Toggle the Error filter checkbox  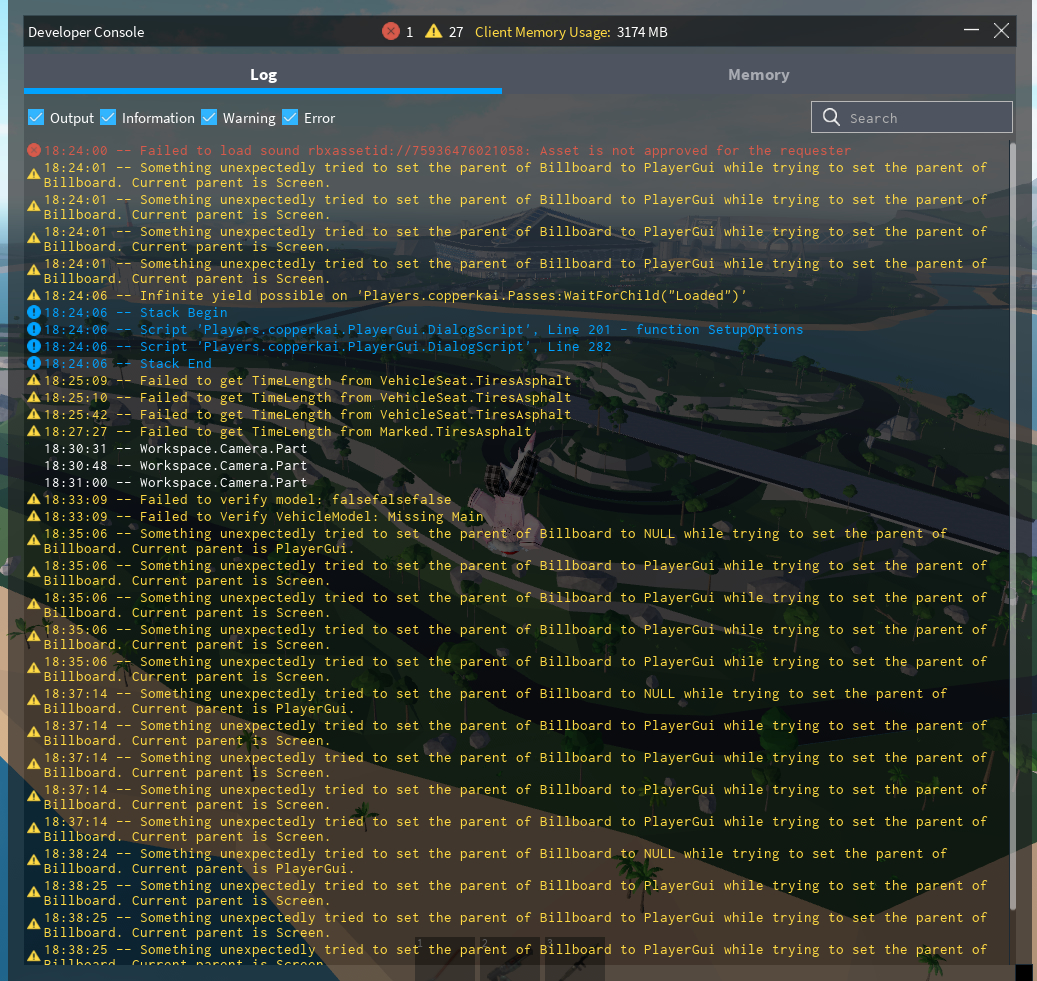pyautogui.click(x=290, y=118)
